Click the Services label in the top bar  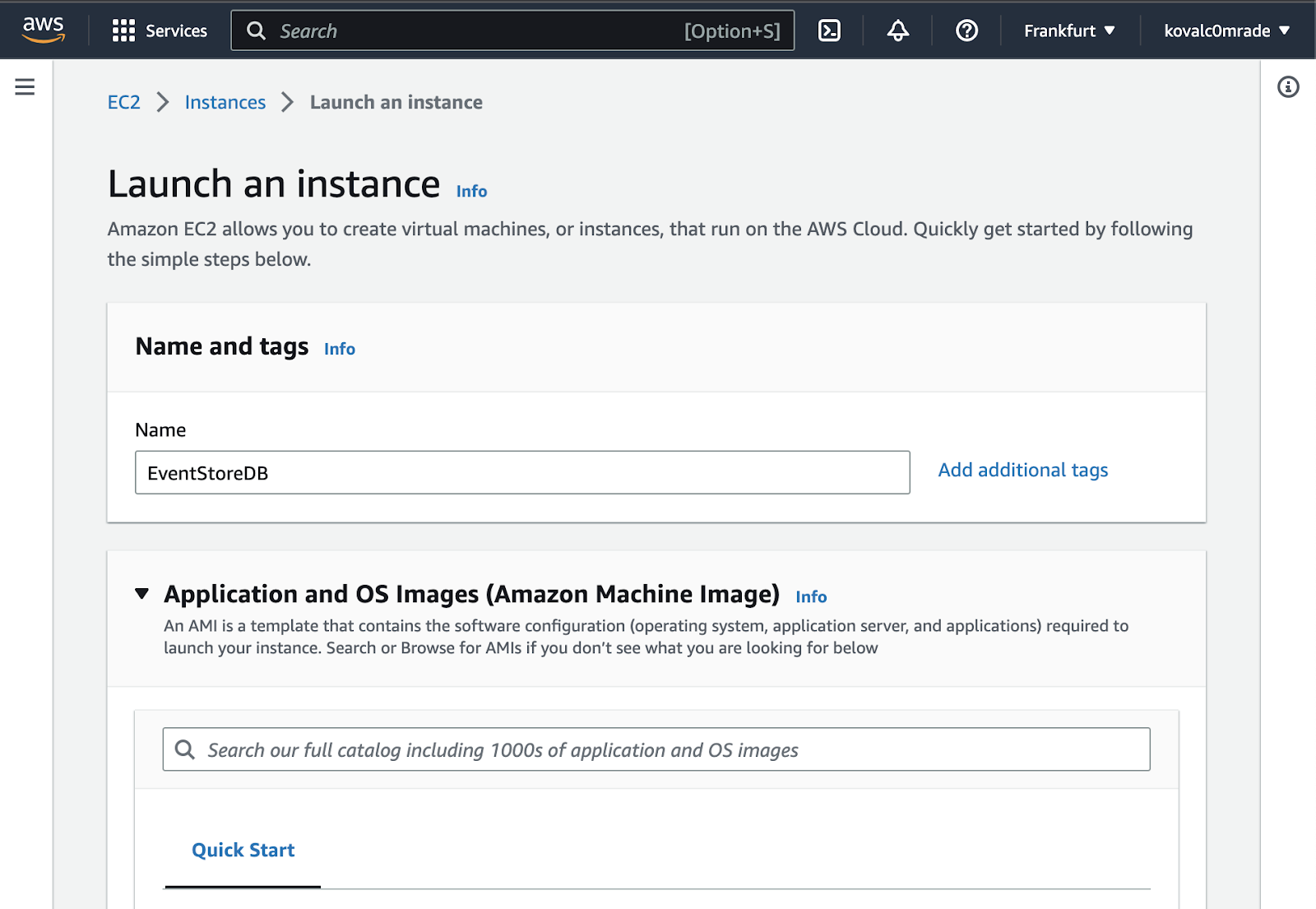[176, 30]
